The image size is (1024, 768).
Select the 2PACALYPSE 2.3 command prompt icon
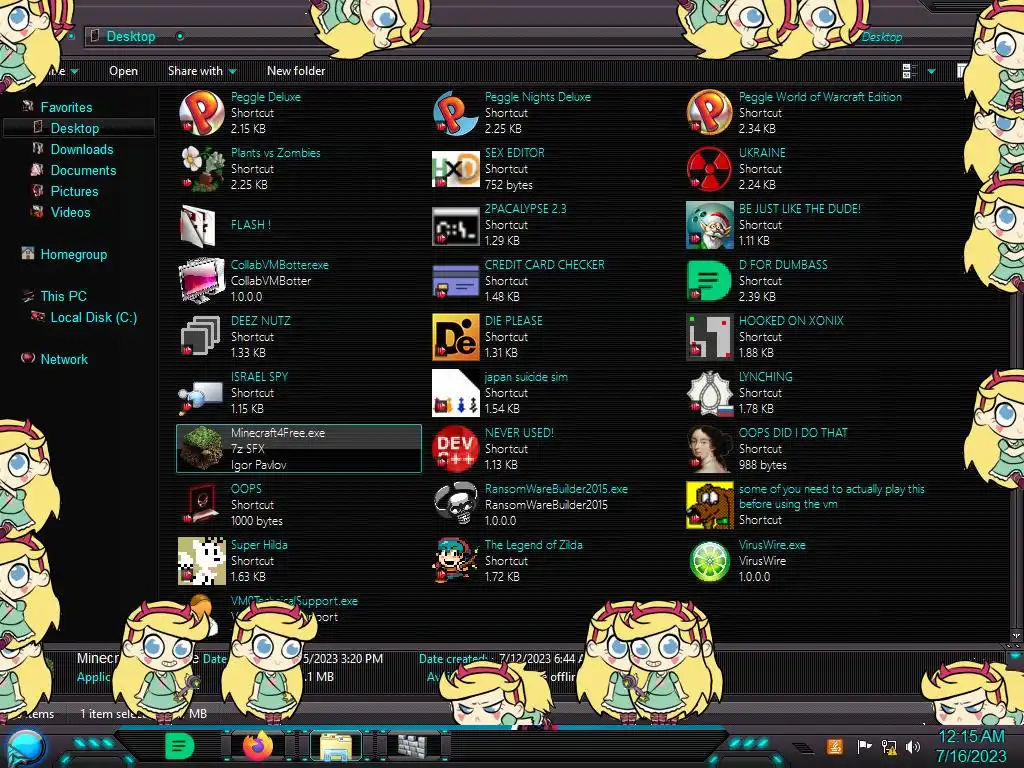[456, 226]
